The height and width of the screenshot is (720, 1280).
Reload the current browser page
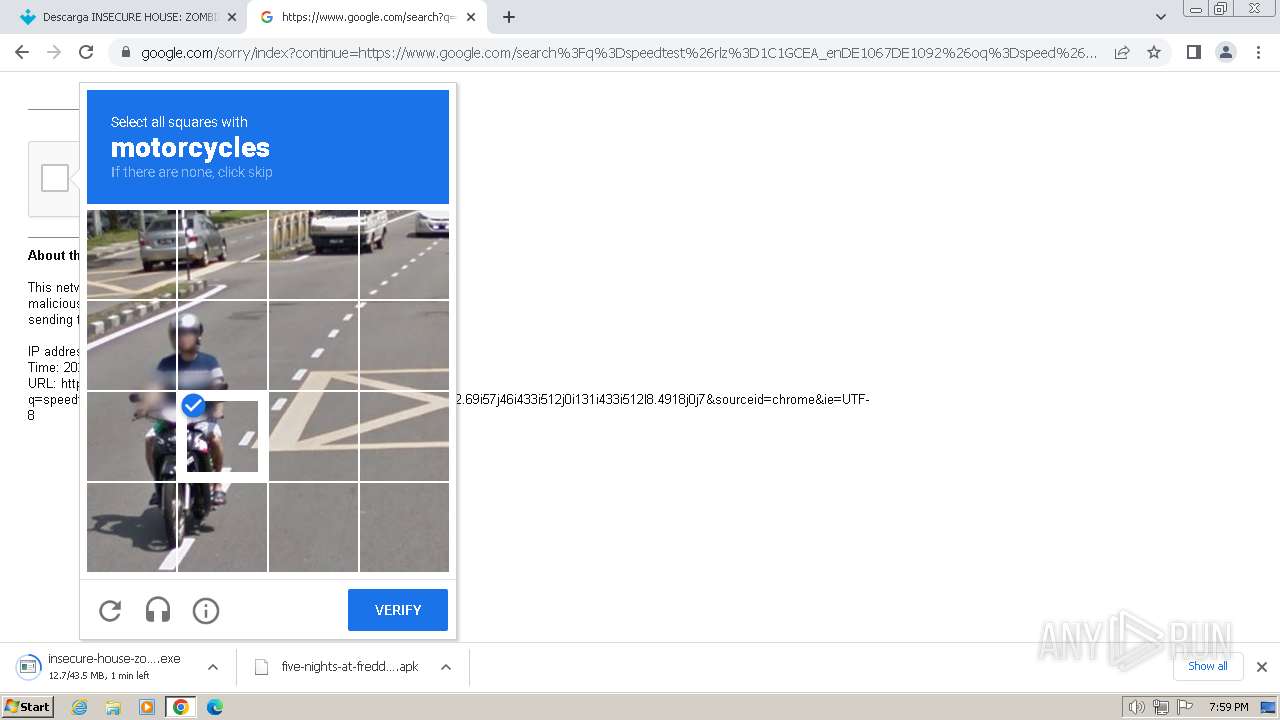click(x=86, y=52)
